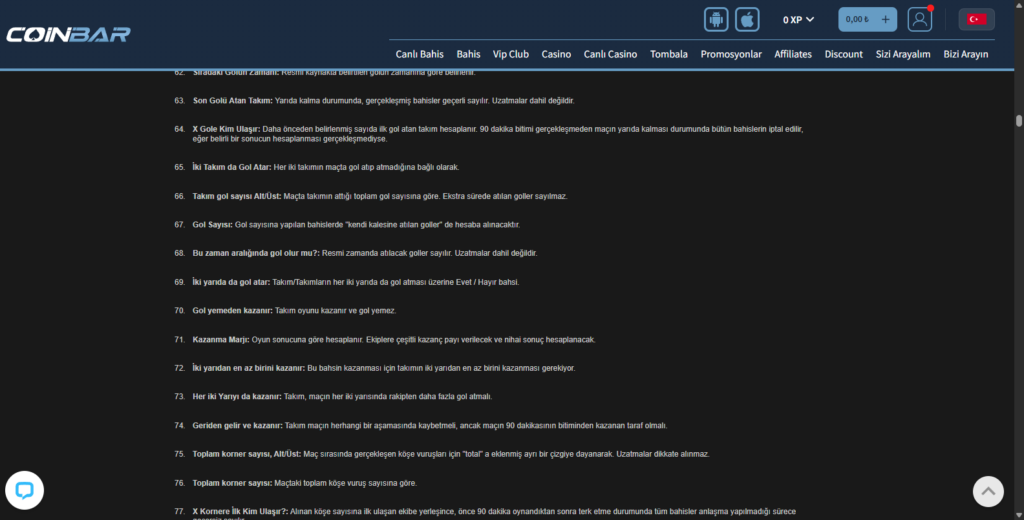
Task: Click the scroll-to-top arrow button
Action: tap(988, 491)
